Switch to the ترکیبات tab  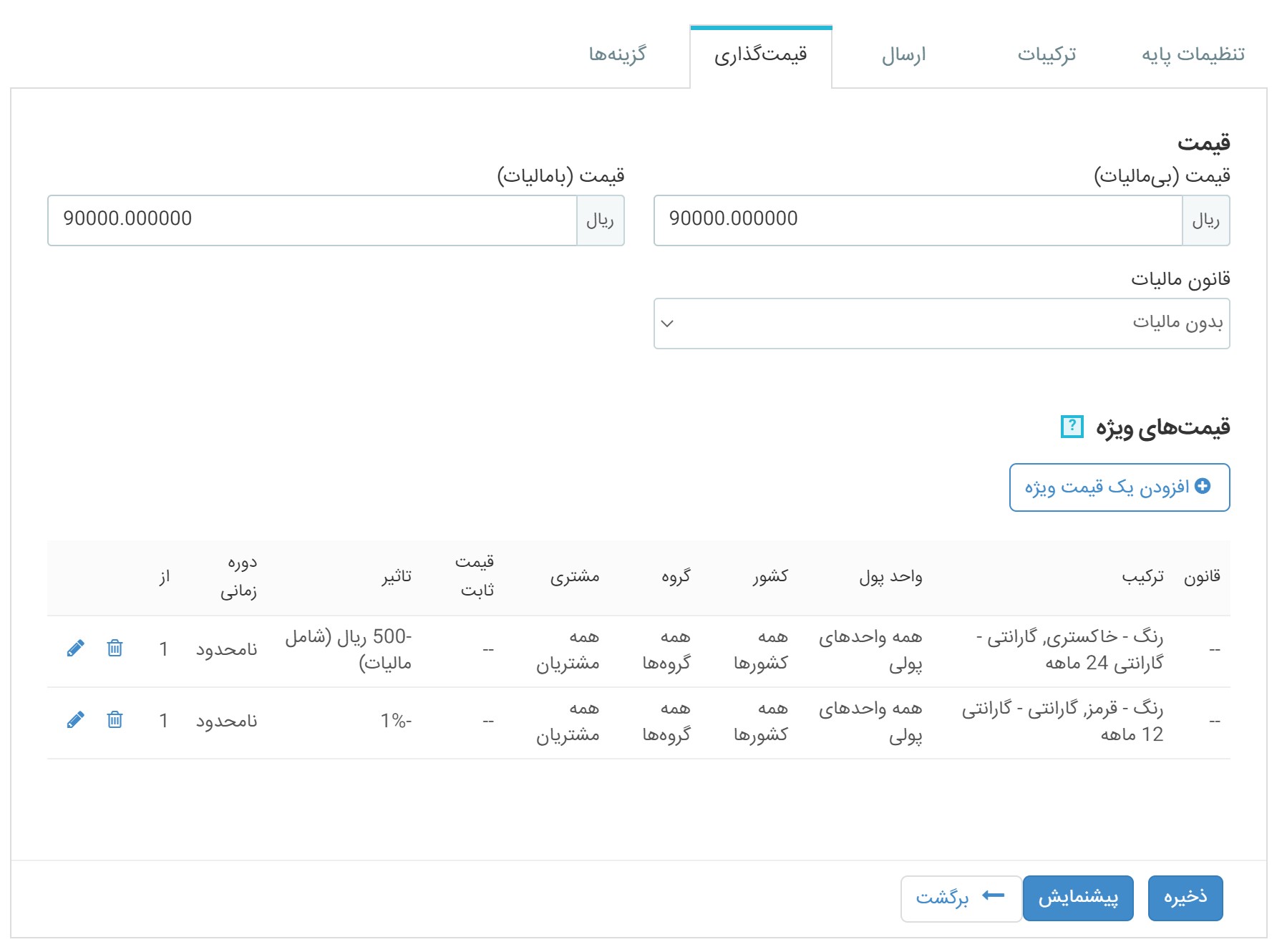point(1047,54)
